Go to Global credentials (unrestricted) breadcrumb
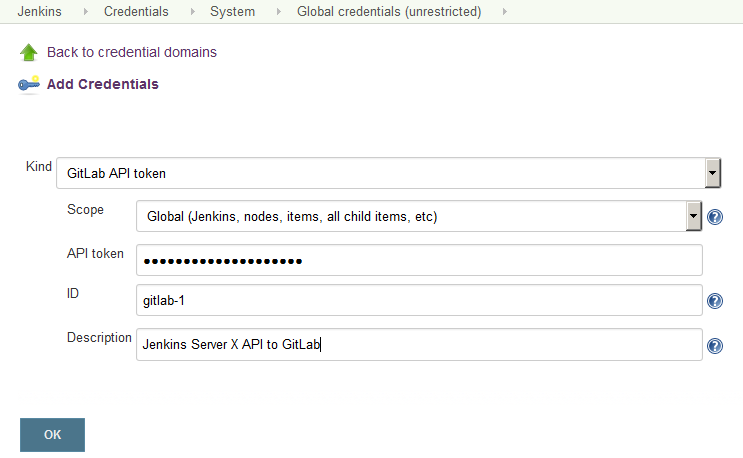The width and height of the screenshot is (743, 458). pyautogui.click(x=389, y=11)
